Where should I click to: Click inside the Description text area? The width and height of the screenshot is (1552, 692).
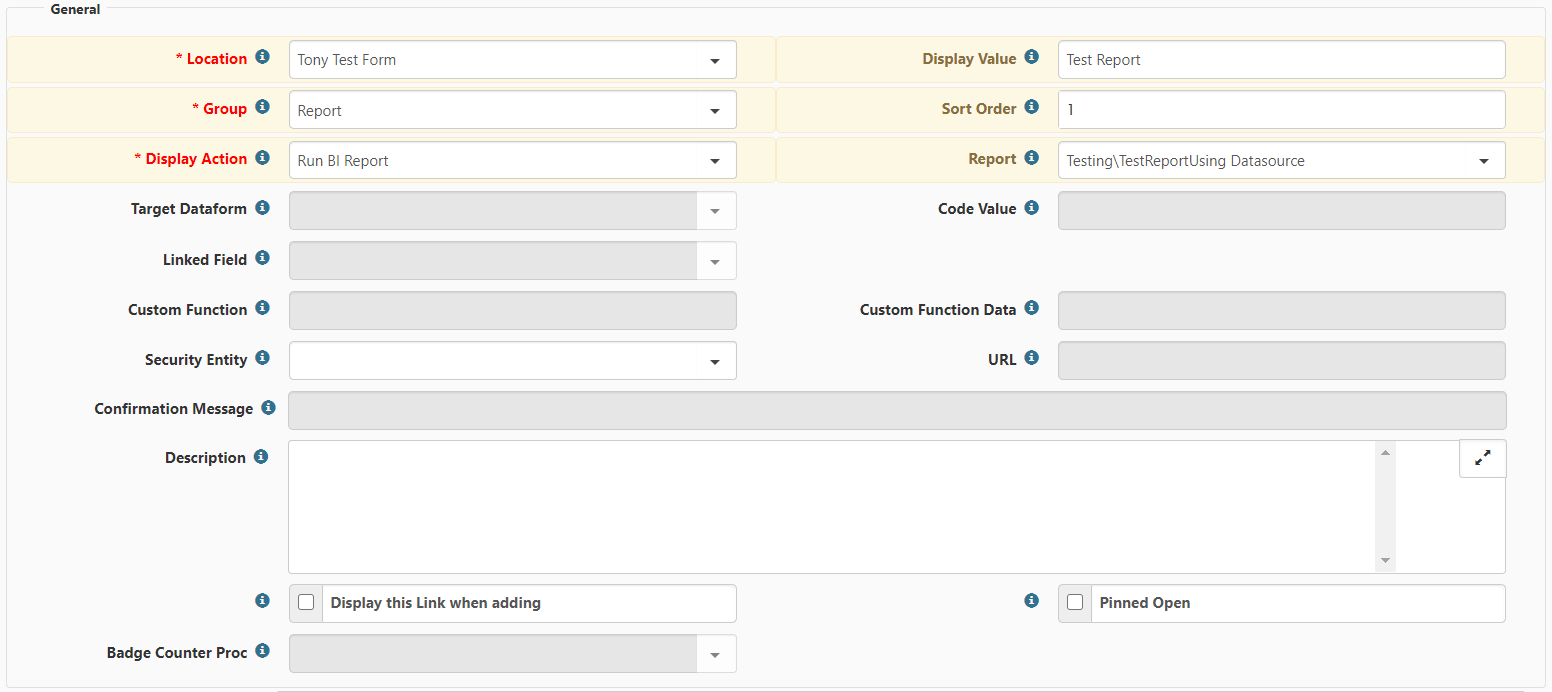[x=830, y=506]
